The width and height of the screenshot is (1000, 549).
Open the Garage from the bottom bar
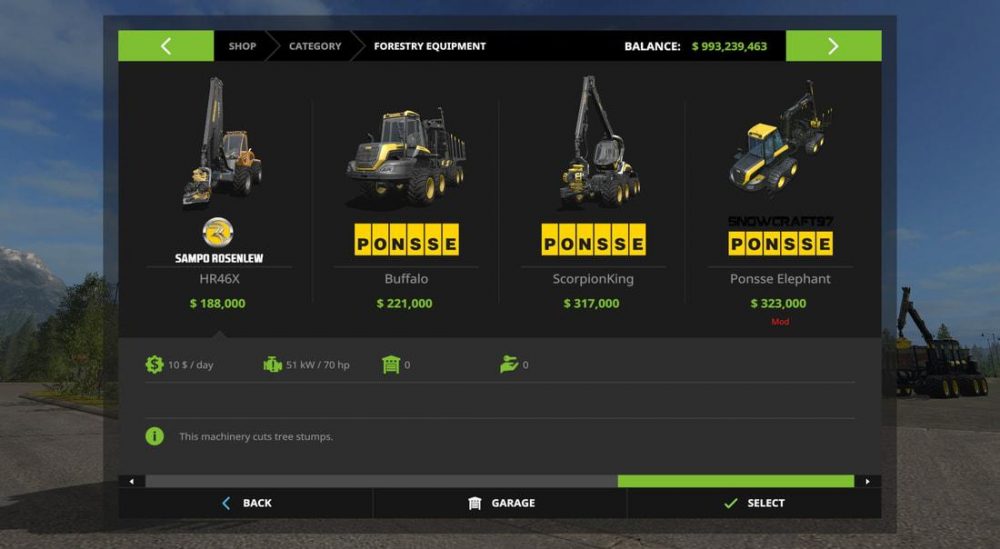[x=500, y=503]
